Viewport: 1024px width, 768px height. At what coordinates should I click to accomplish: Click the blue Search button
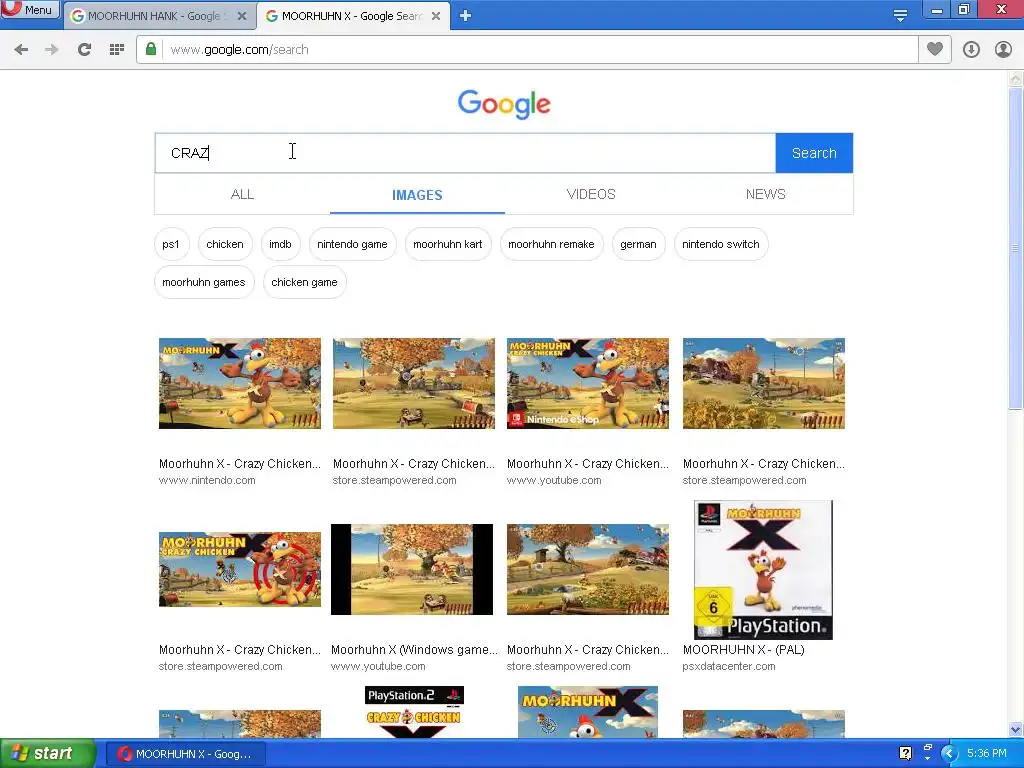(x=814, y=153)
